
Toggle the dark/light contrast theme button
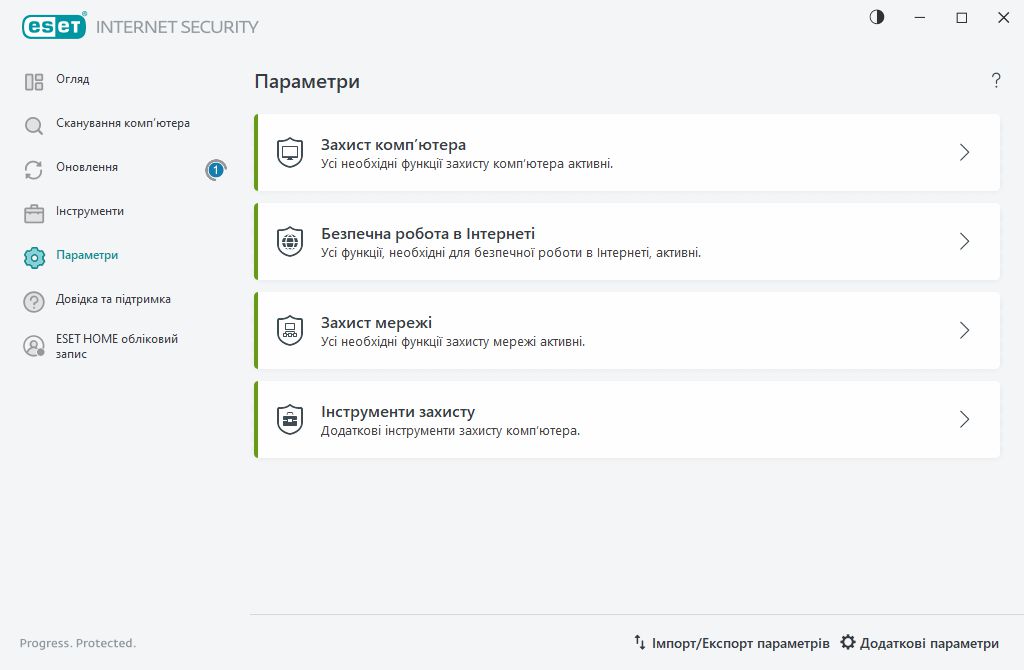pos(877,17)
